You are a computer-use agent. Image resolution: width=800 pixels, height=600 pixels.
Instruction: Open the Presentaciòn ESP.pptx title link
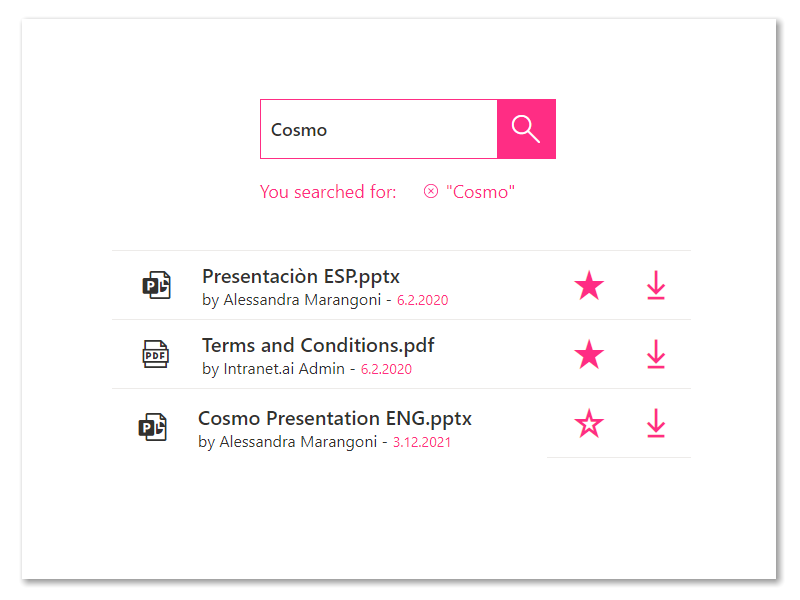coord(301,277)
